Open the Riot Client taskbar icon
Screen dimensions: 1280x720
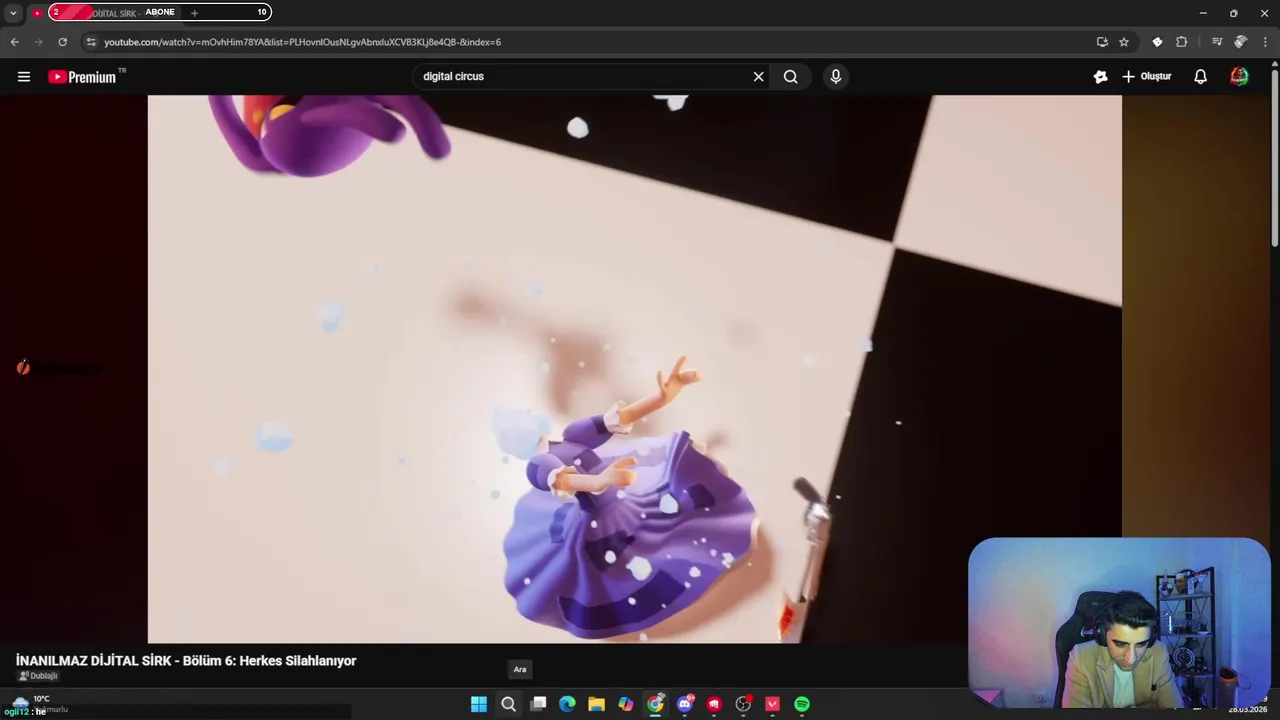click(x=714, y=704)
